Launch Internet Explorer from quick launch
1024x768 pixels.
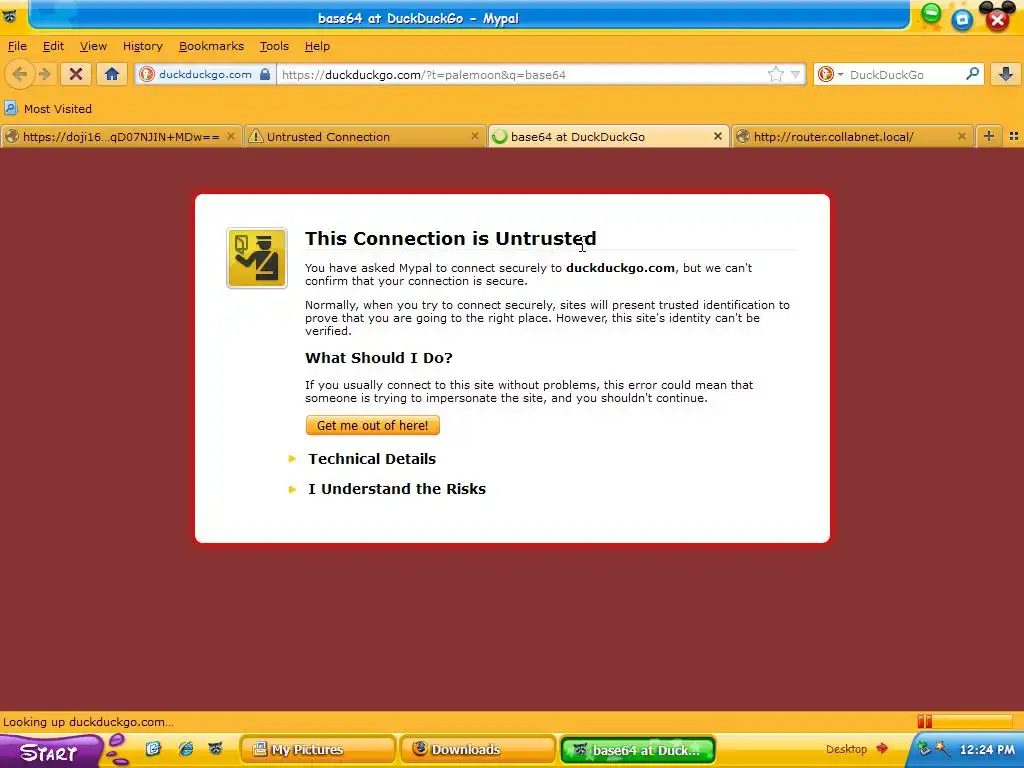coord(185,749)
